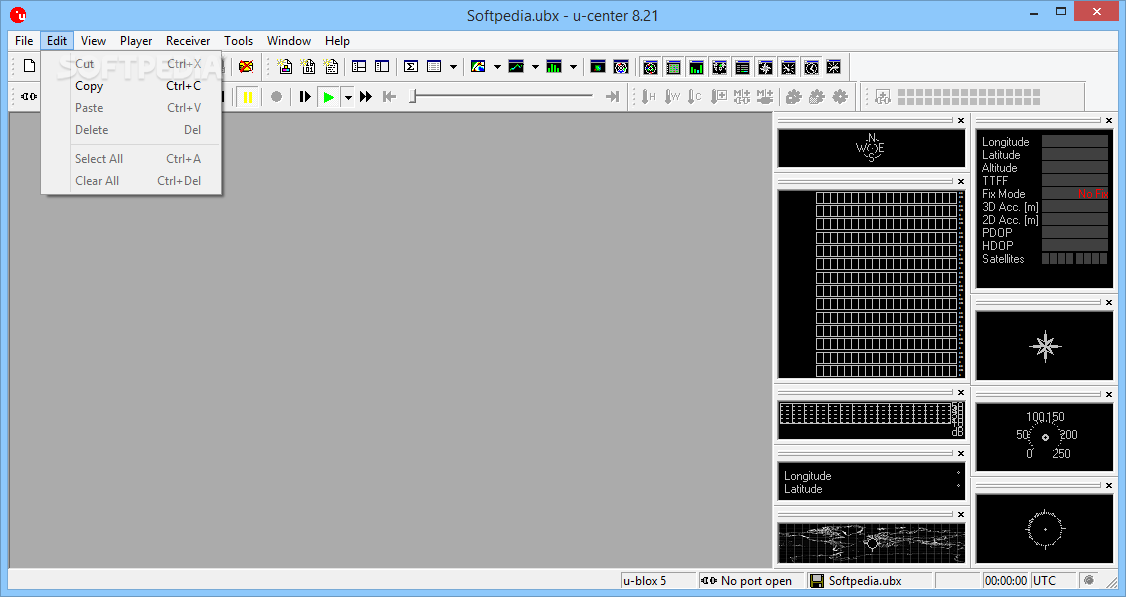Image resolution: width=1126 pixels, height=597 pixels.
Task: Start playback with the green Play button
Action: pyautogui.click(x=329, y=96)
